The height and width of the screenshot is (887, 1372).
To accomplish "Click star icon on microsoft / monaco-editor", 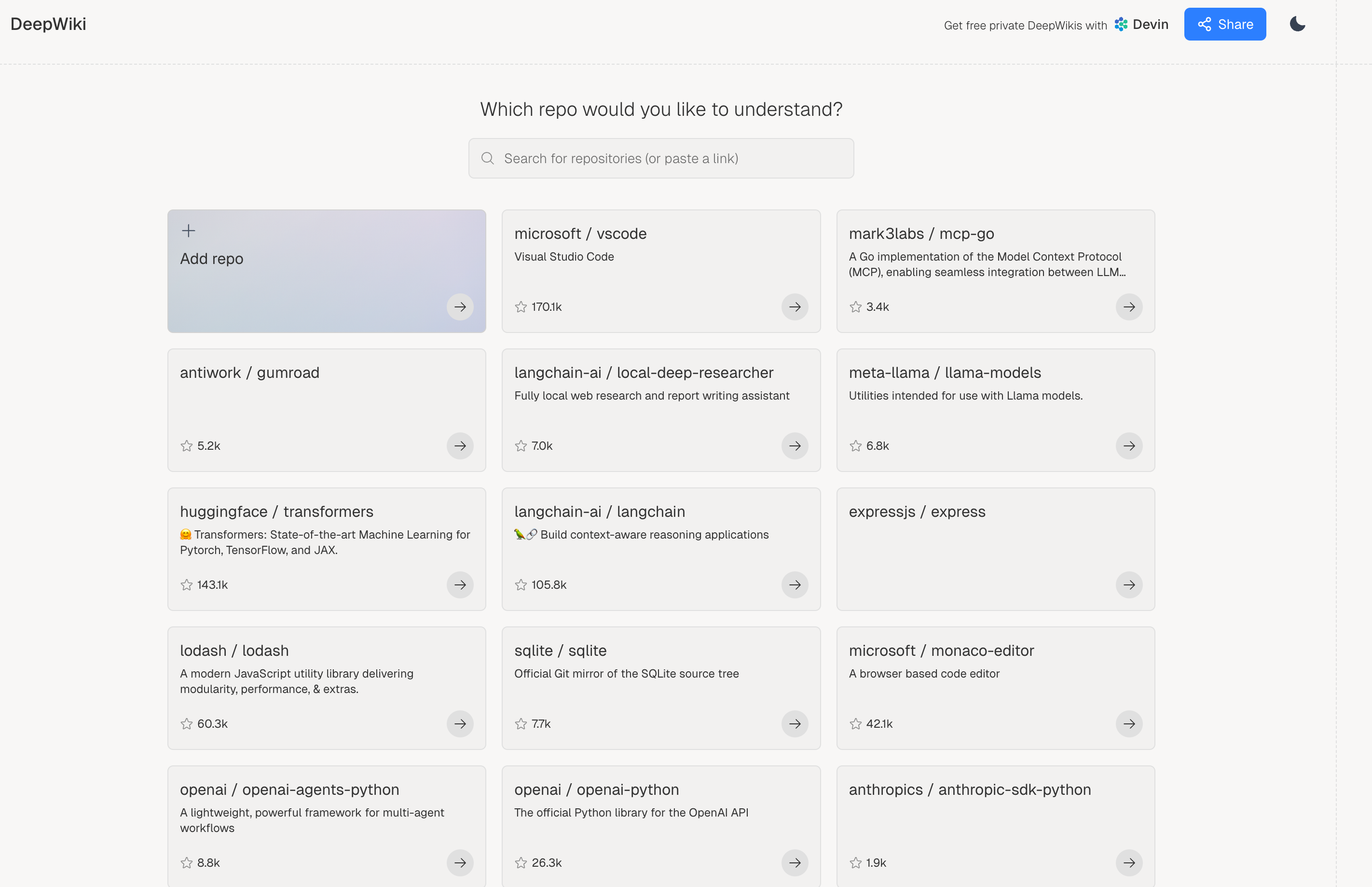I will pos(855,723).
